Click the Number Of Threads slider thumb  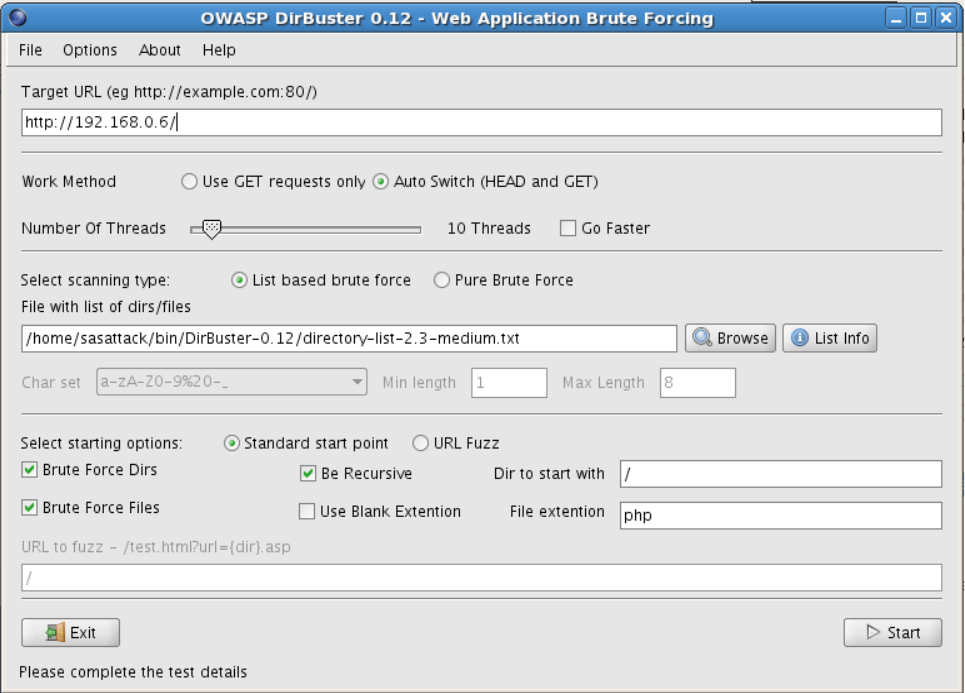211,230
